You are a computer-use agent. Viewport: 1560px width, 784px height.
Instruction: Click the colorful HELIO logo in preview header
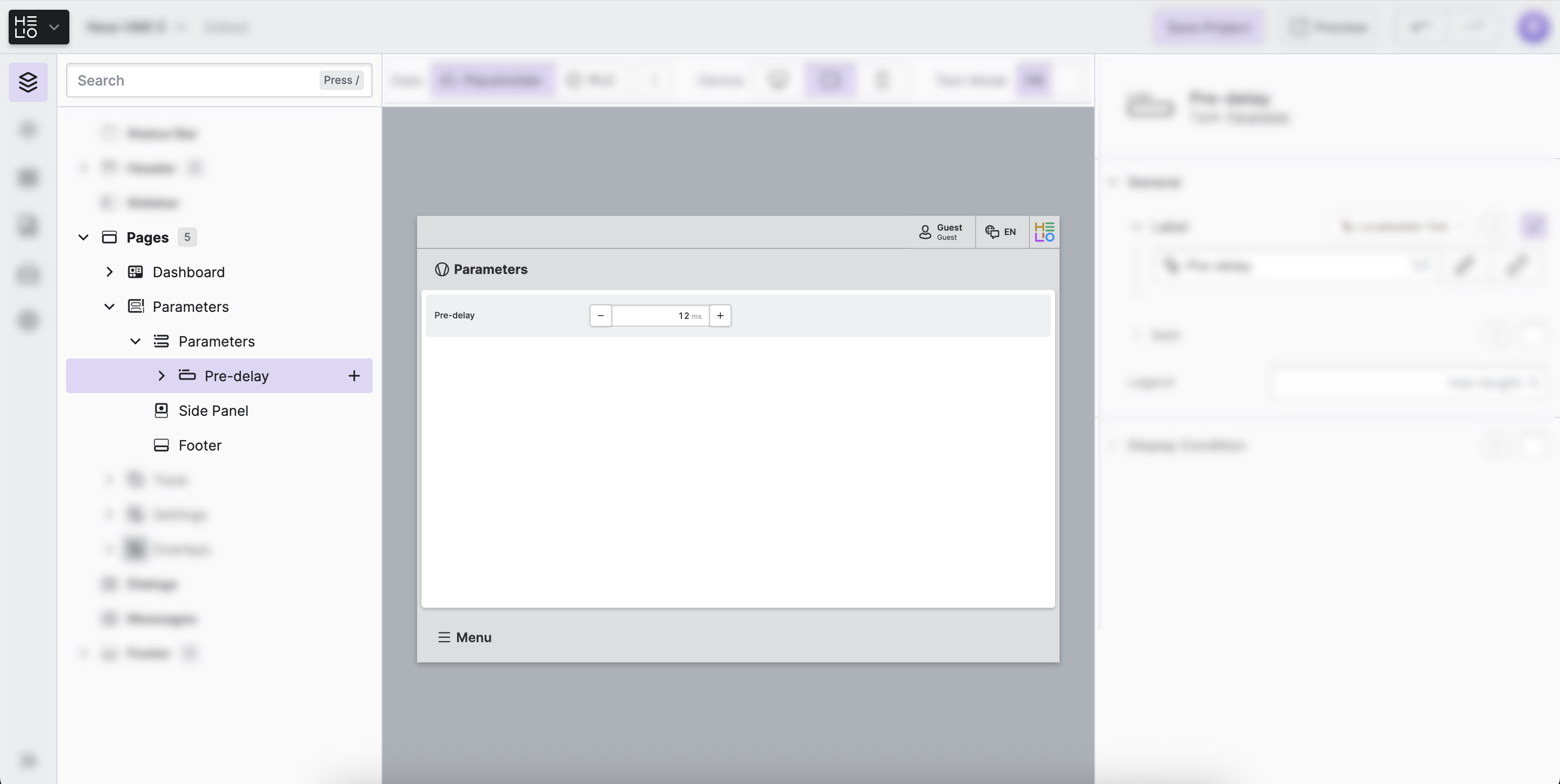point(1044,232)
